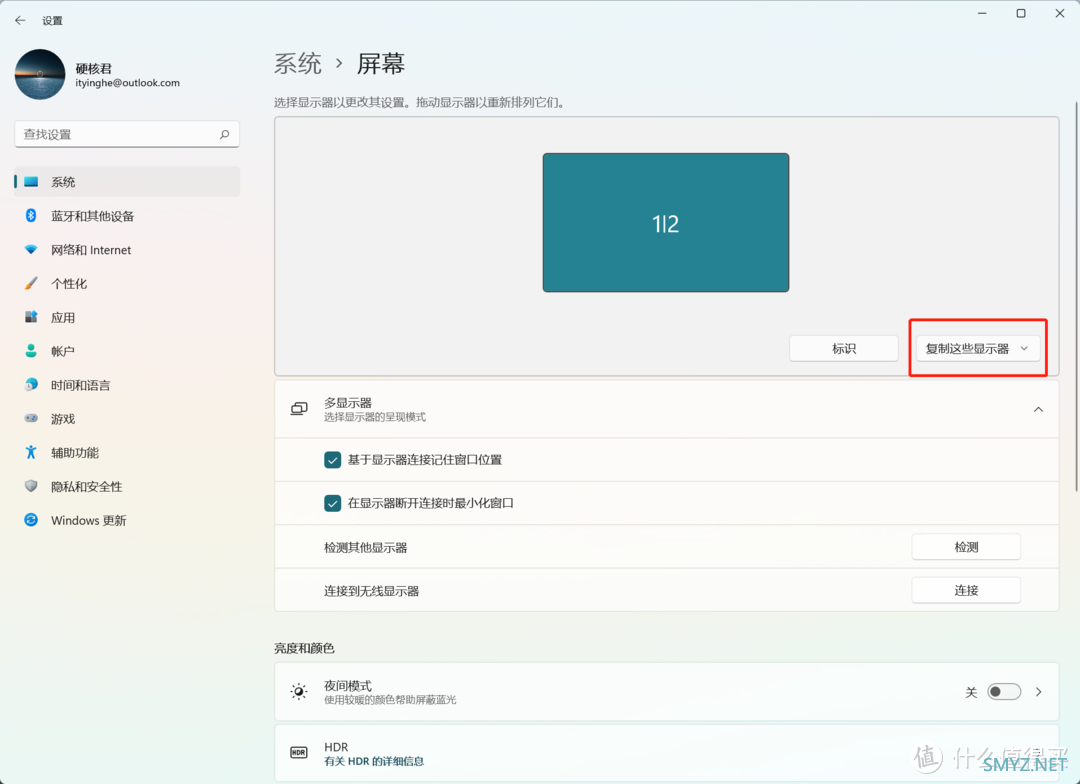
Task: Click the 连接到无线显示器 label
Action: point(371,591)
